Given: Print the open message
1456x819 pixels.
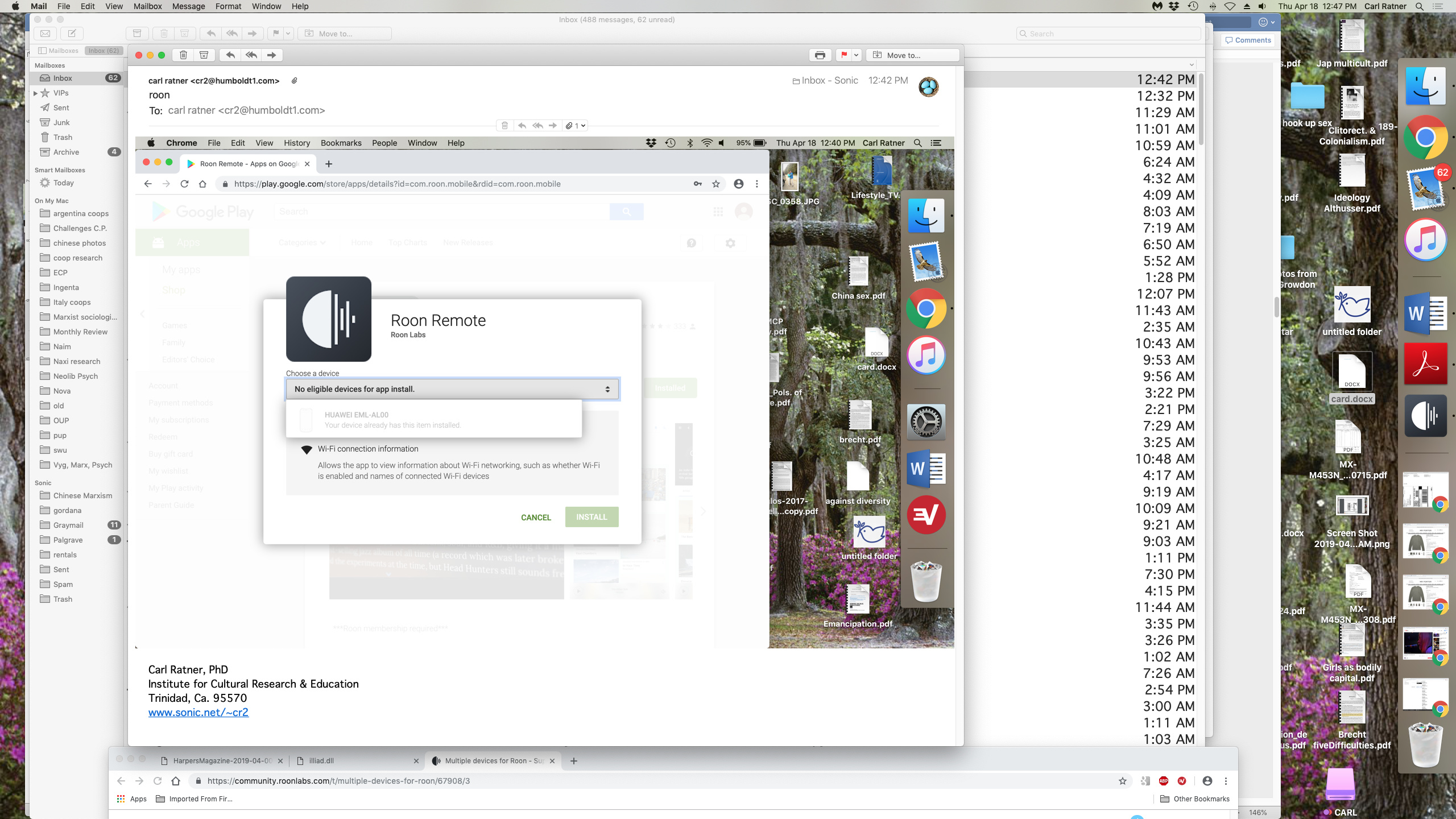Looking at the screenshot, I should pyautogui.click(x=820, y=55).
